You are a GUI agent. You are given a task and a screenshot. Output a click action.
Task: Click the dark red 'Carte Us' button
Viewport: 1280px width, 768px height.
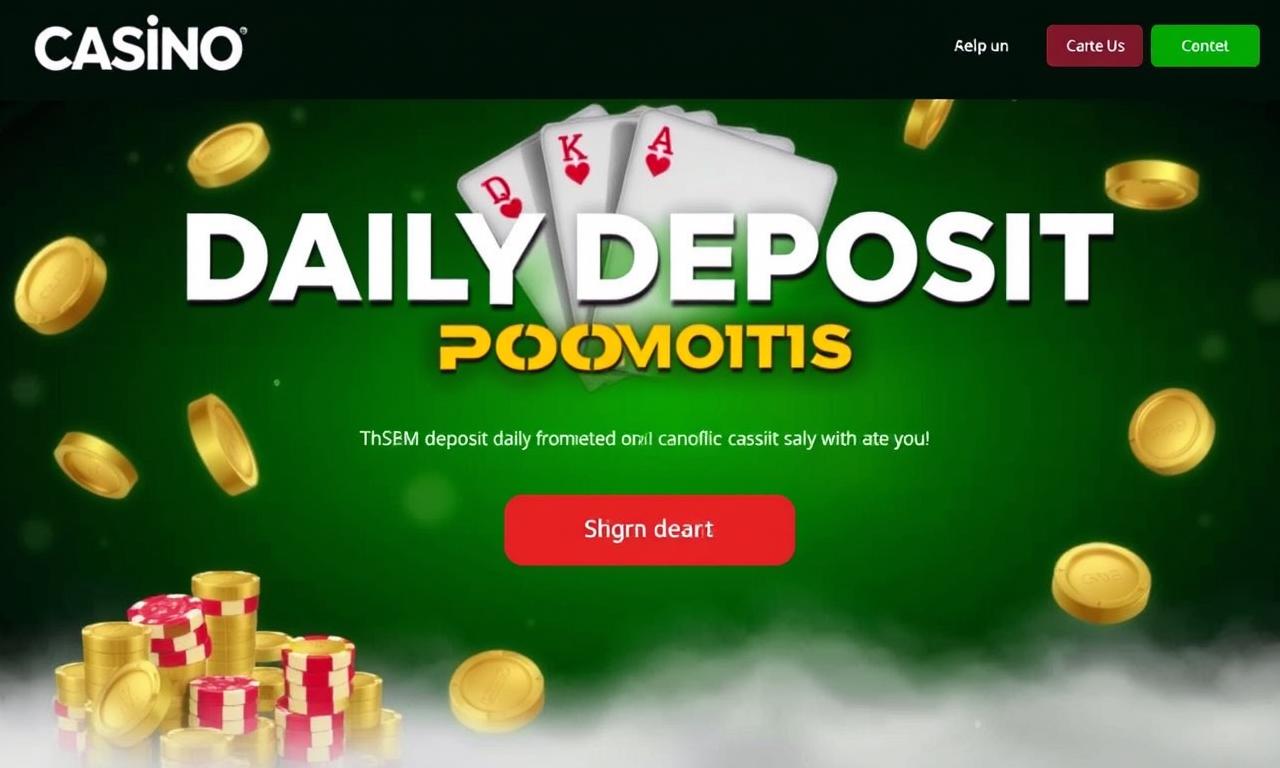(x=1094, y=46)
